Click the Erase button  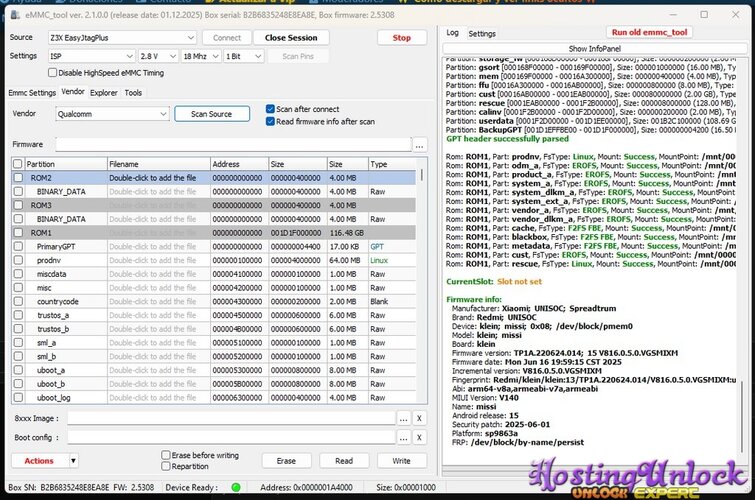click(286, 461)
